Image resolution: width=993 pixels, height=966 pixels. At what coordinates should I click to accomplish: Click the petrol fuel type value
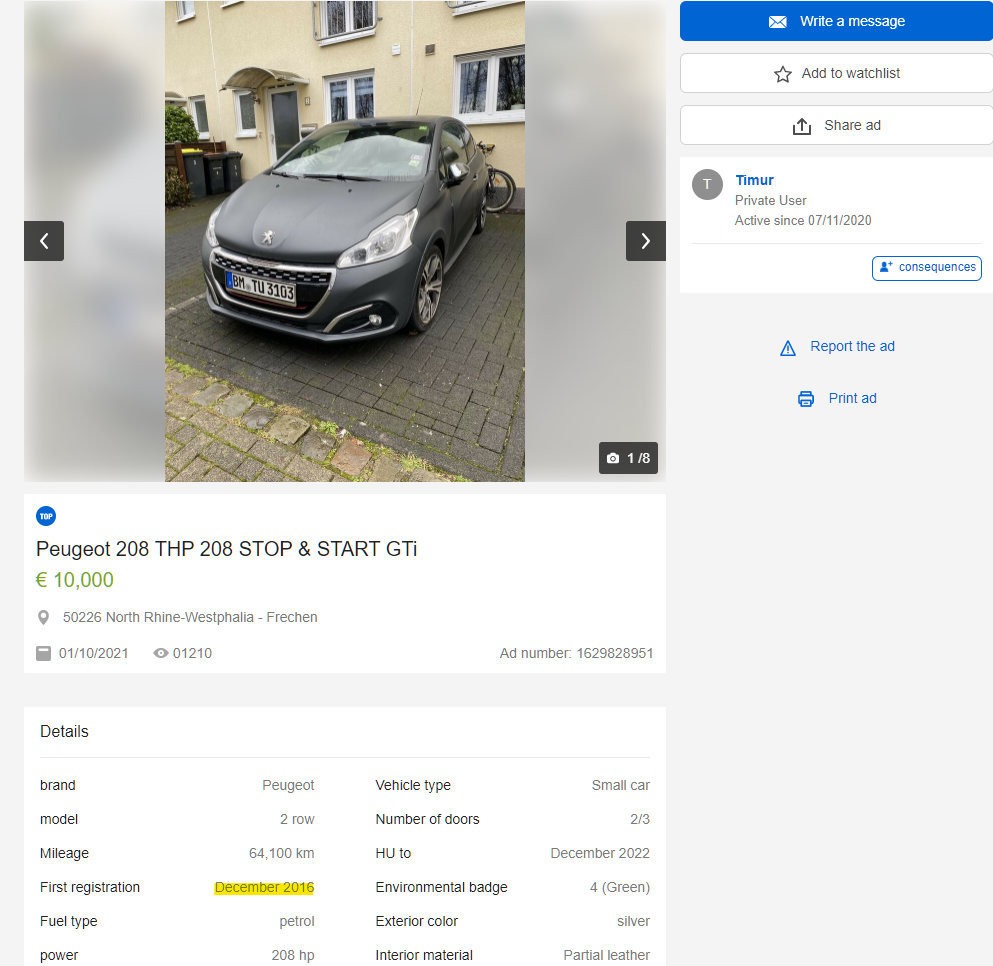pos(297,921)
